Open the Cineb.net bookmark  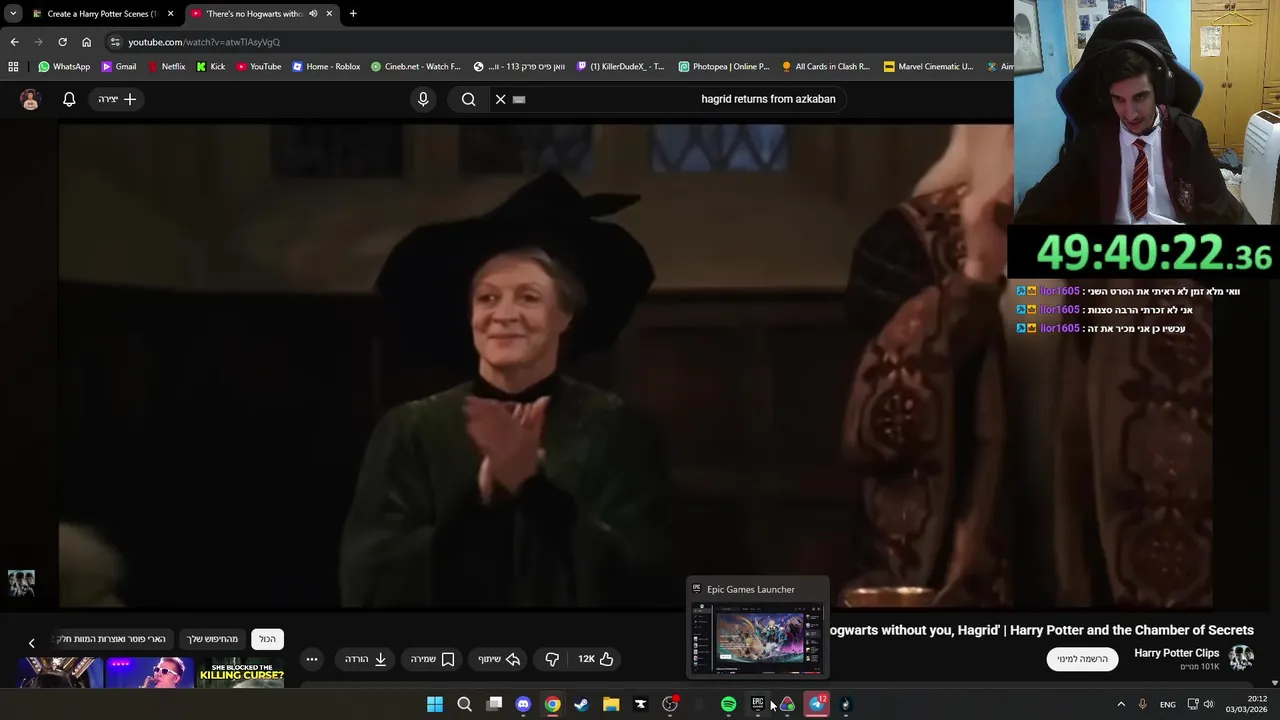click(x=415, y=67)
